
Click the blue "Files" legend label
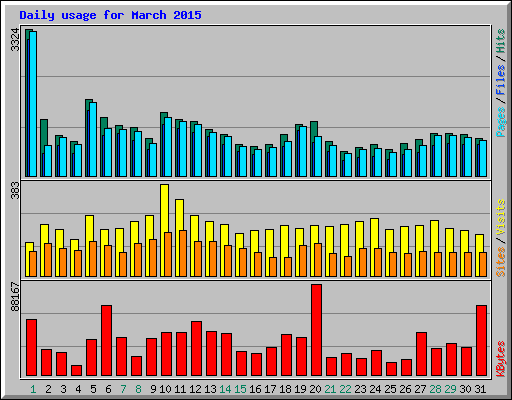501,80
